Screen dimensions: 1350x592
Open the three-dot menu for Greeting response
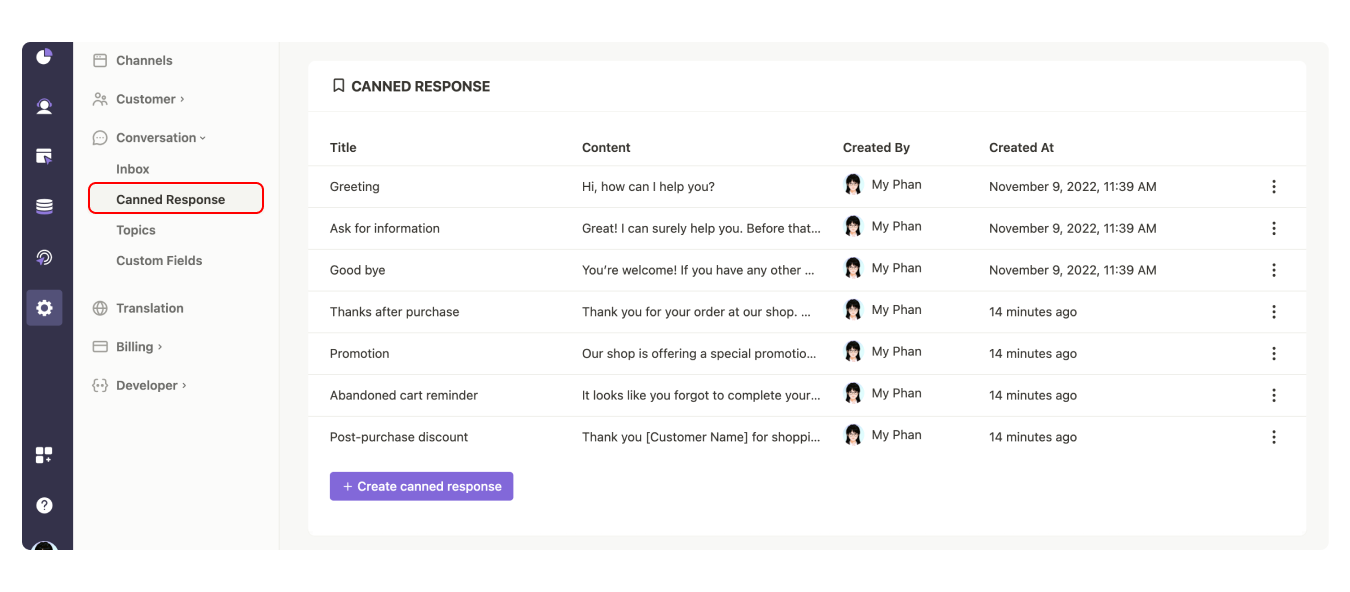1274,186
